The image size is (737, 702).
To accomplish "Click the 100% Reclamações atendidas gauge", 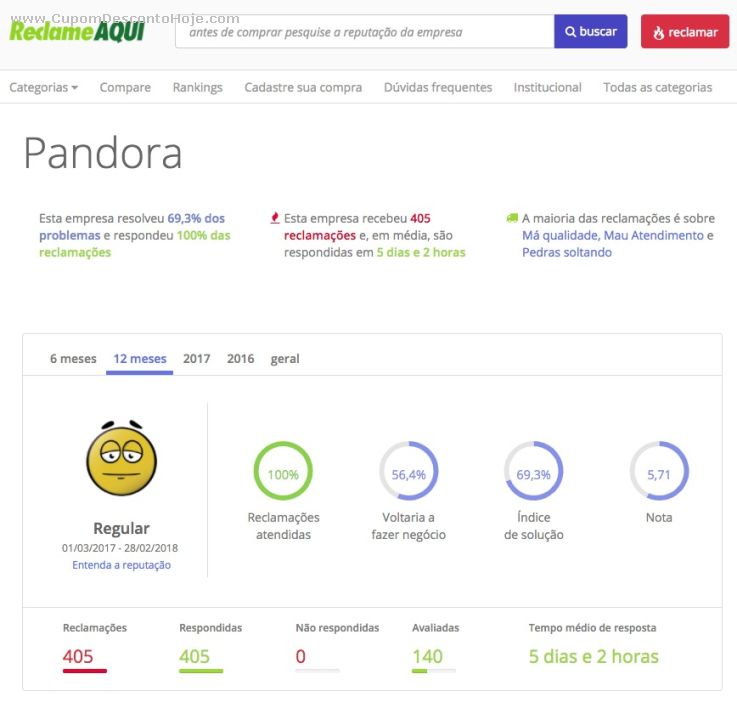I will pos(283,471).
